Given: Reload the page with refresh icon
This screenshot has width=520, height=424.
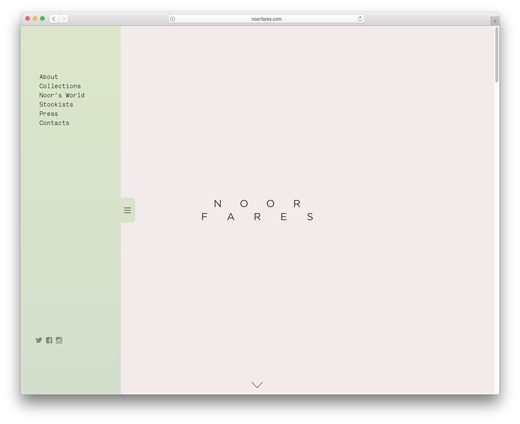Looking at the screenshot, I should (x=360, y=19).
